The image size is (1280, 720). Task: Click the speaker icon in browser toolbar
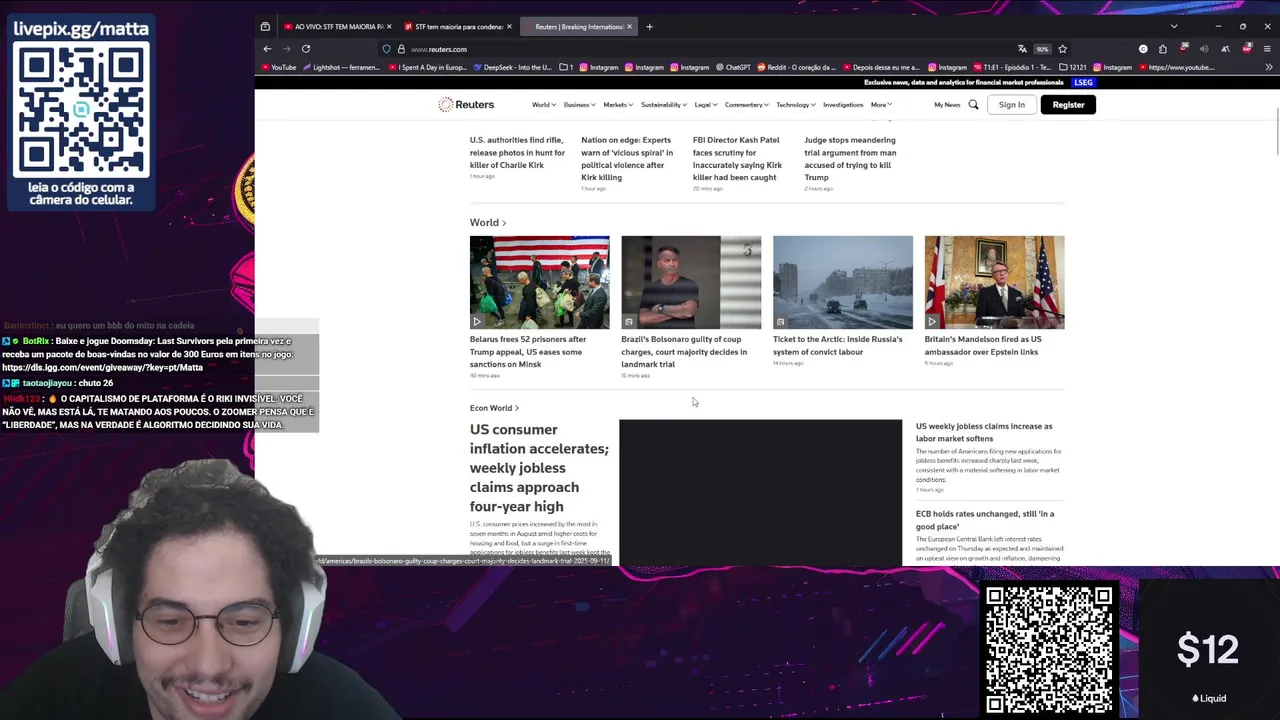coord(1204,49)
